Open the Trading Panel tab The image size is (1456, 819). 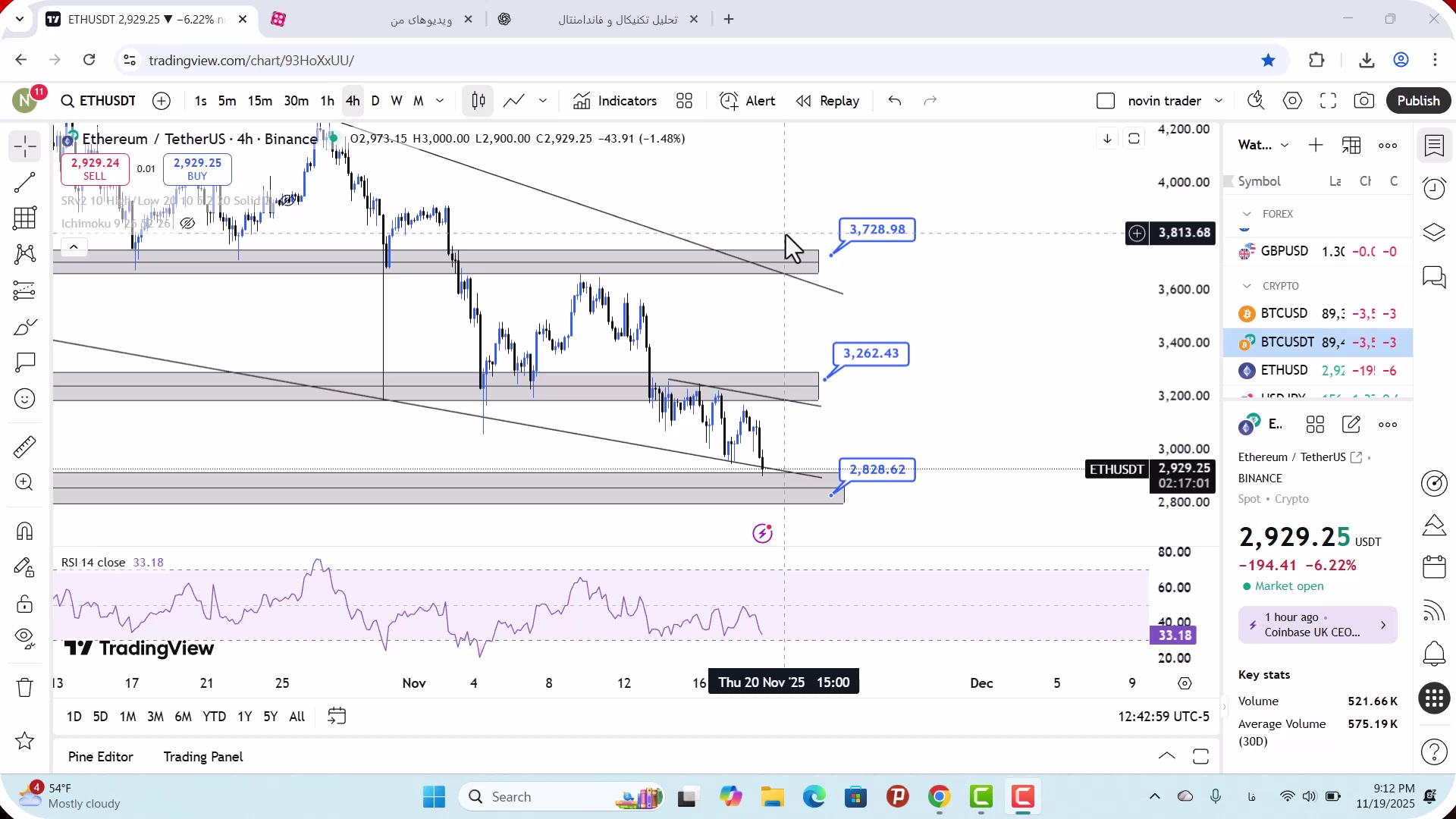(x=203, y=757)
